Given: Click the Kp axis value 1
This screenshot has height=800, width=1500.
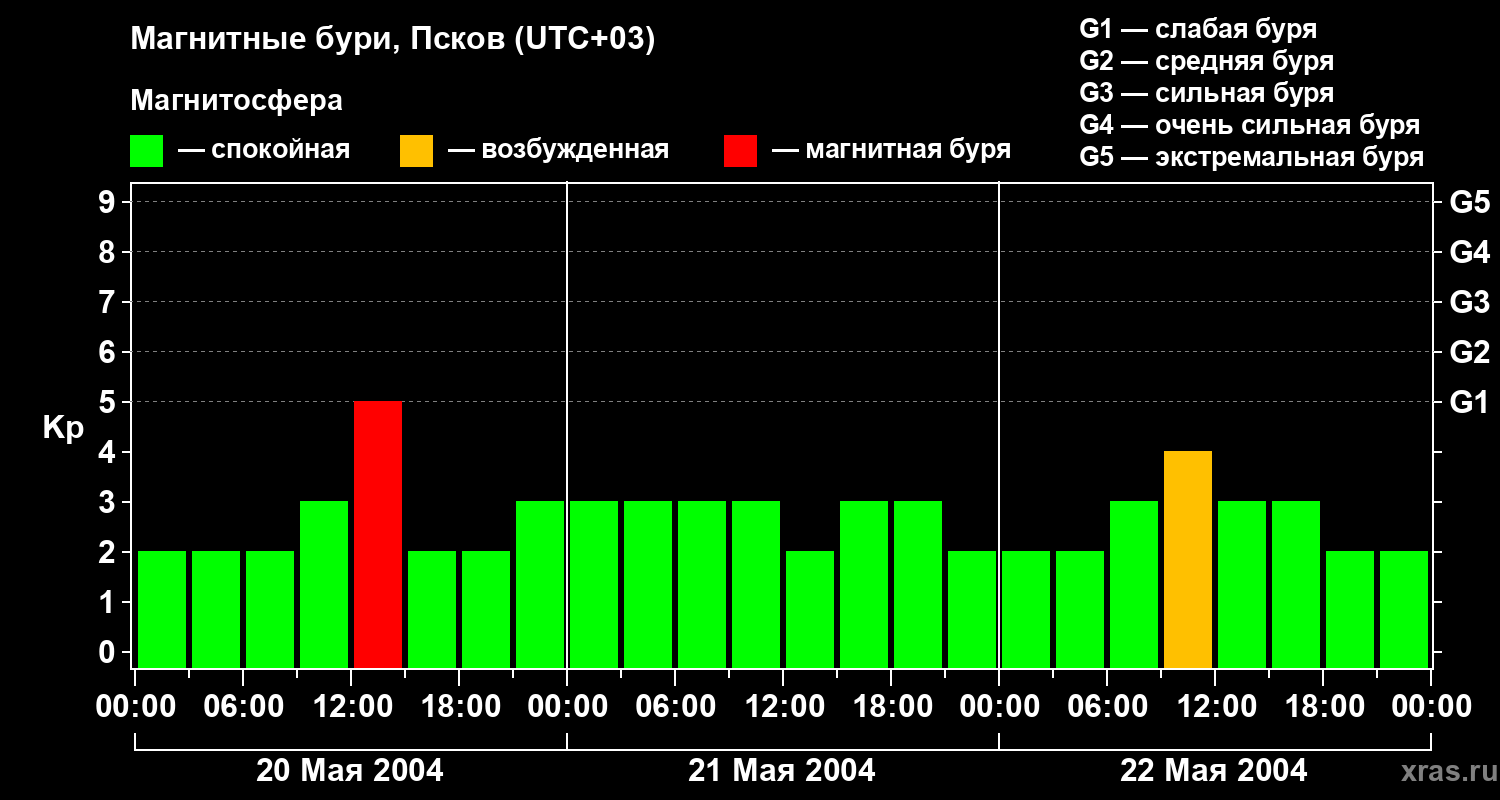Looking at the screenshot, I should (x=109, y=602).
